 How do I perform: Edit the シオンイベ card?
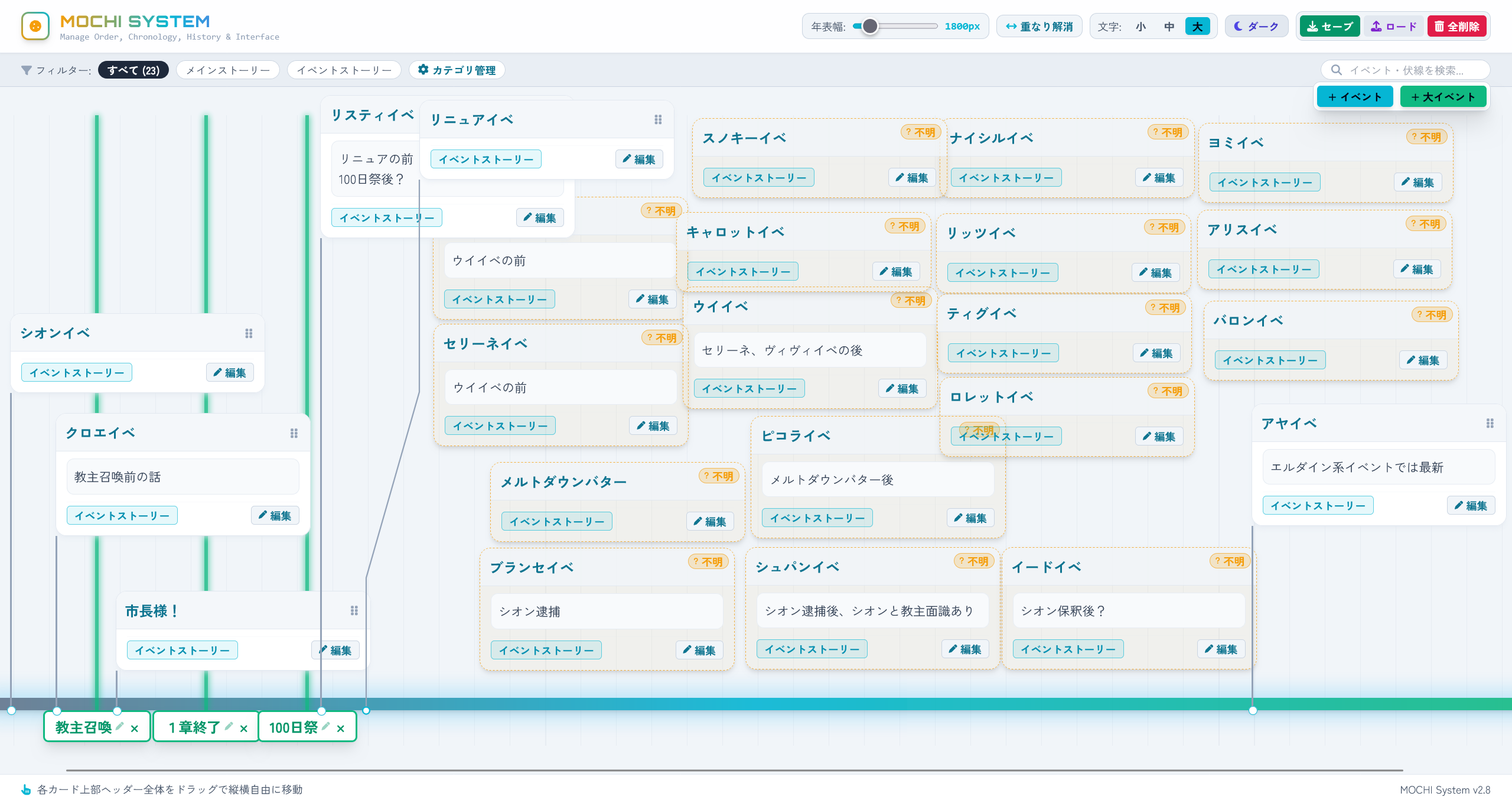pos(230,372)
